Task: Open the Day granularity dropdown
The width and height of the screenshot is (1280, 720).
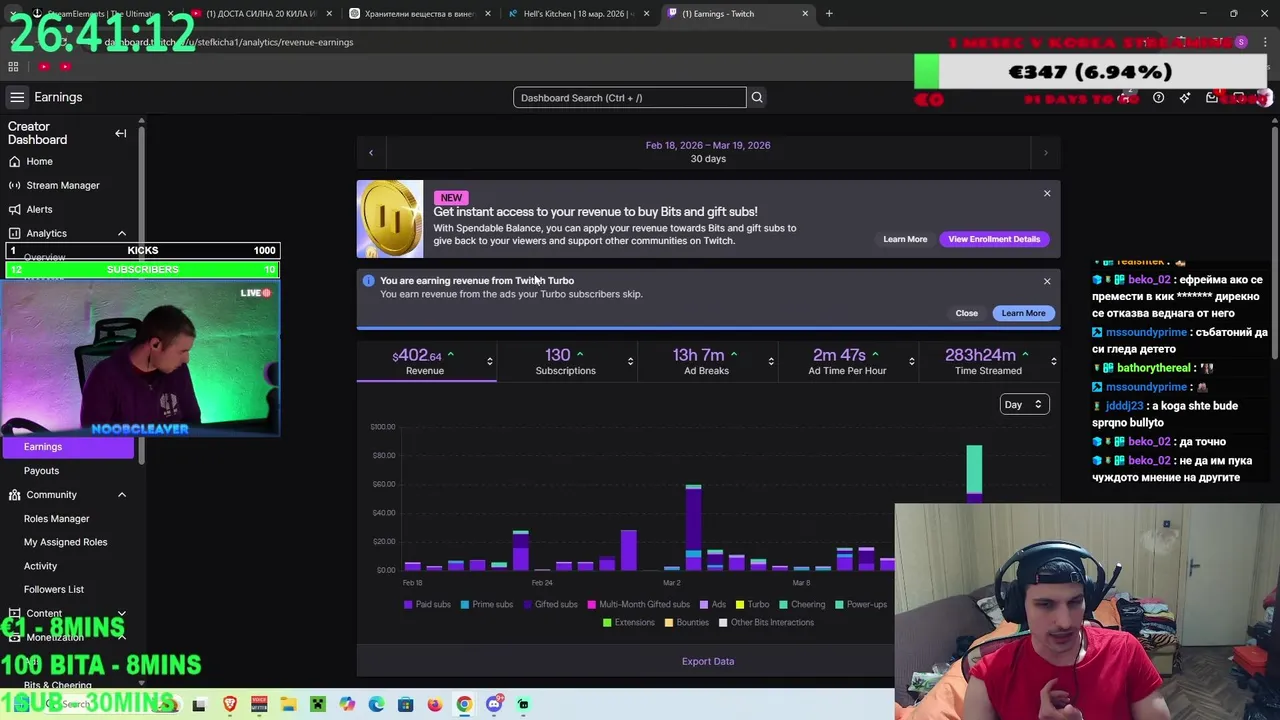Action: (1024, 404)
